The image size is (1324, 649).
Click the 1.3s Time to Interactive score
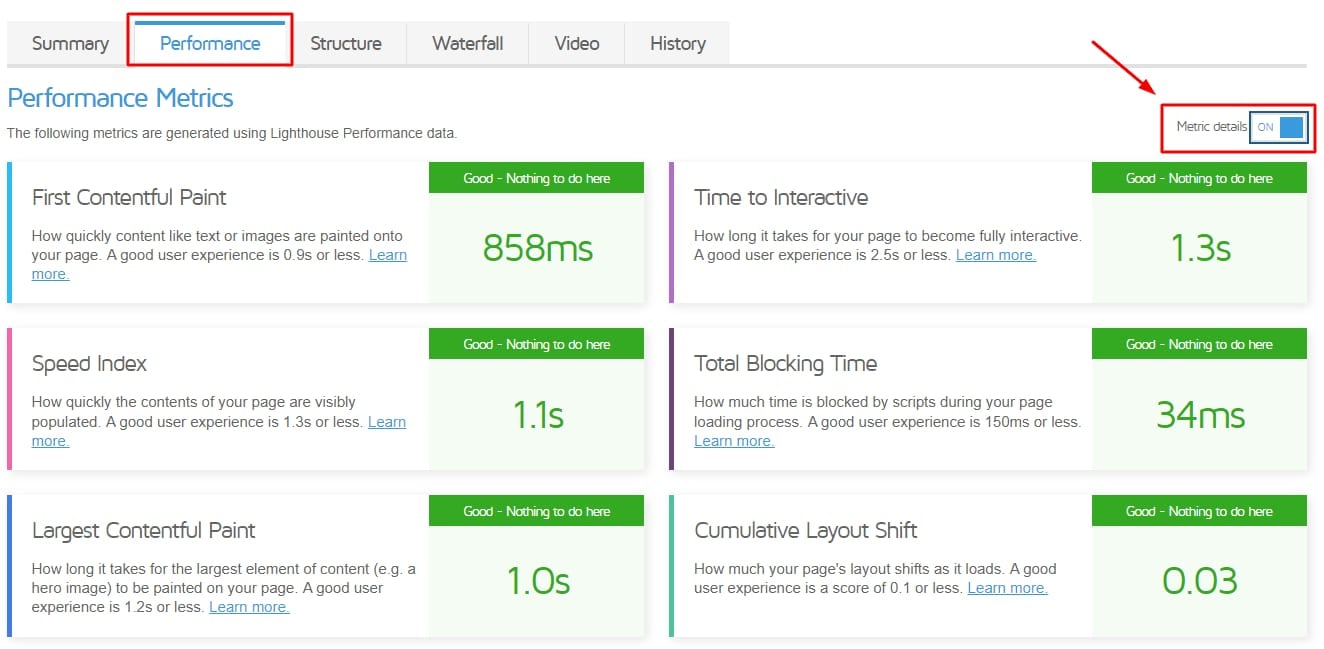click(x=1200, y=248)
